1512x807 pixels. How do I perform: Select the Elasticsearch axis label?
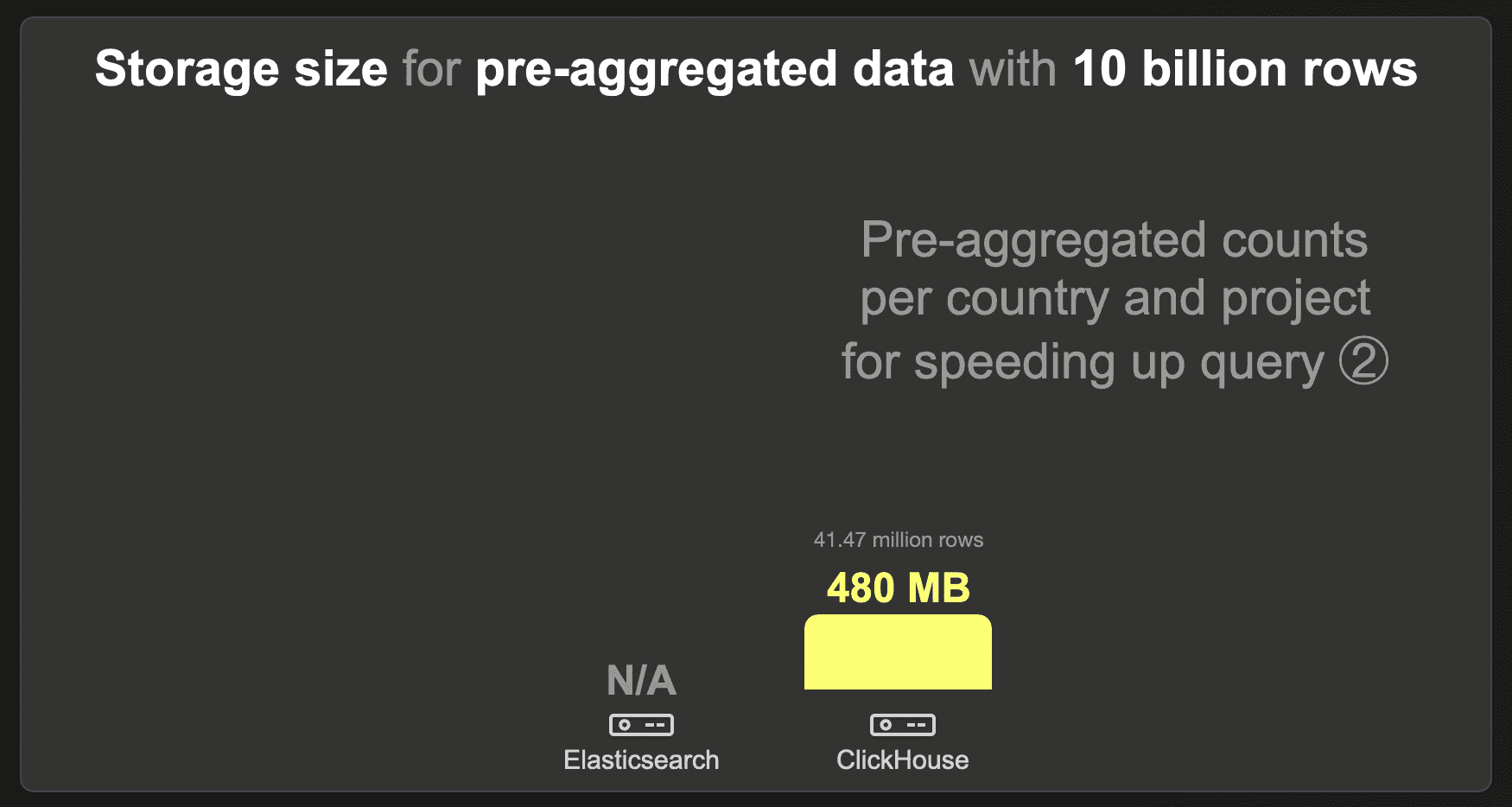pos(641,760)
